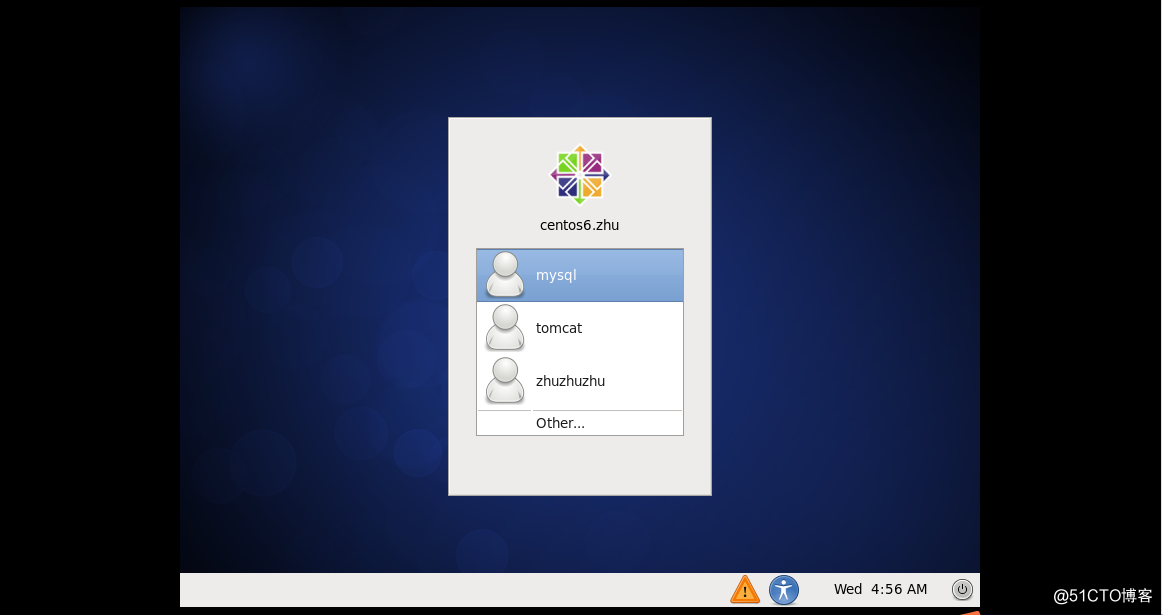Click the CentOS logo emblem
This screenshot has width=1163, height=615.
tap(579, 175)
